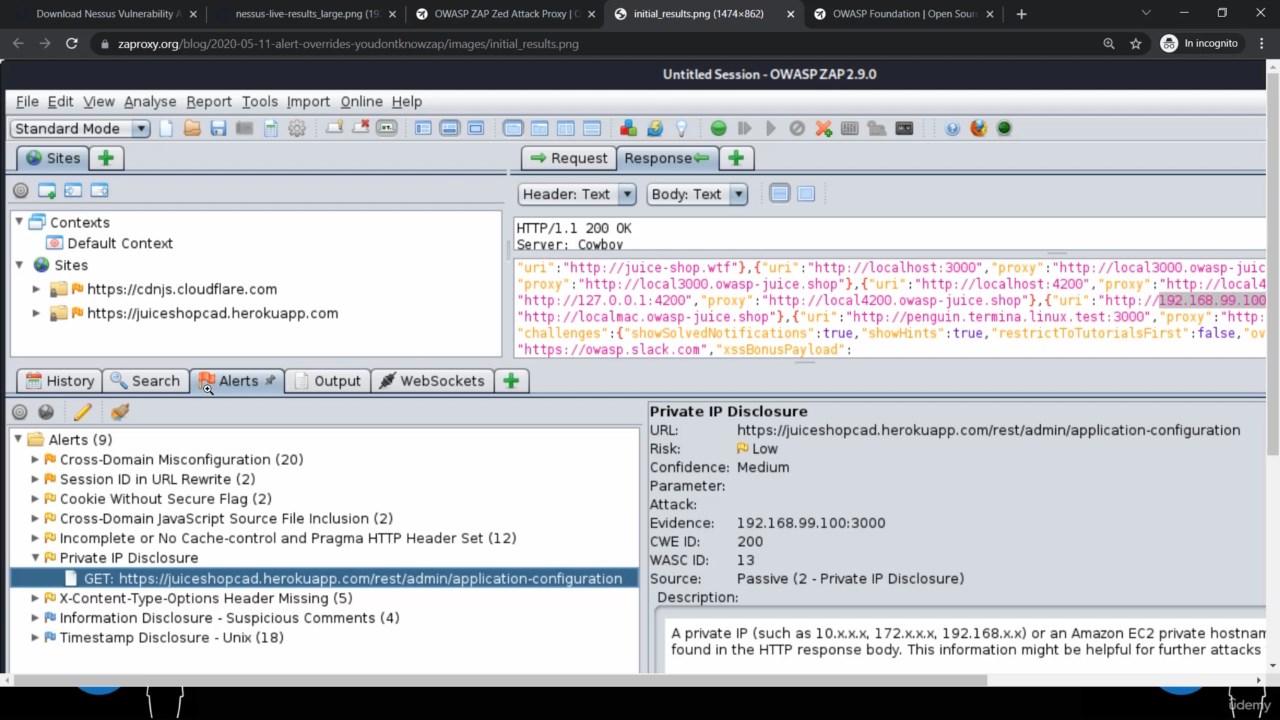Image resolution: width=1280 pixels, height=720 pixels.
Task: Click the new context icon in Sites toolbar
Action: point(47,190)
